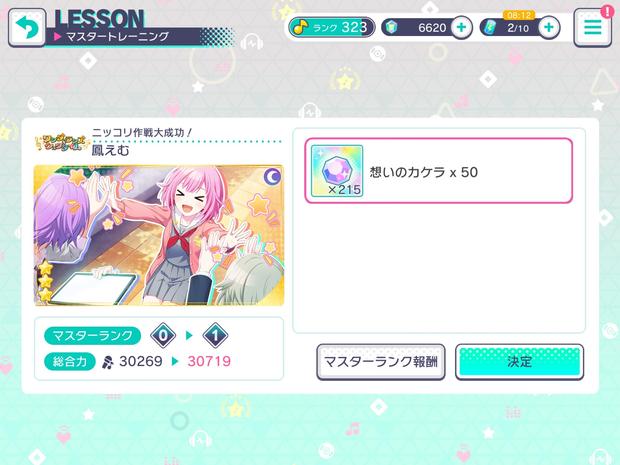The height and width of the screenshot is (465, 620).
Task: Confirm with the 決定 button
Action: tap(520, 362)
